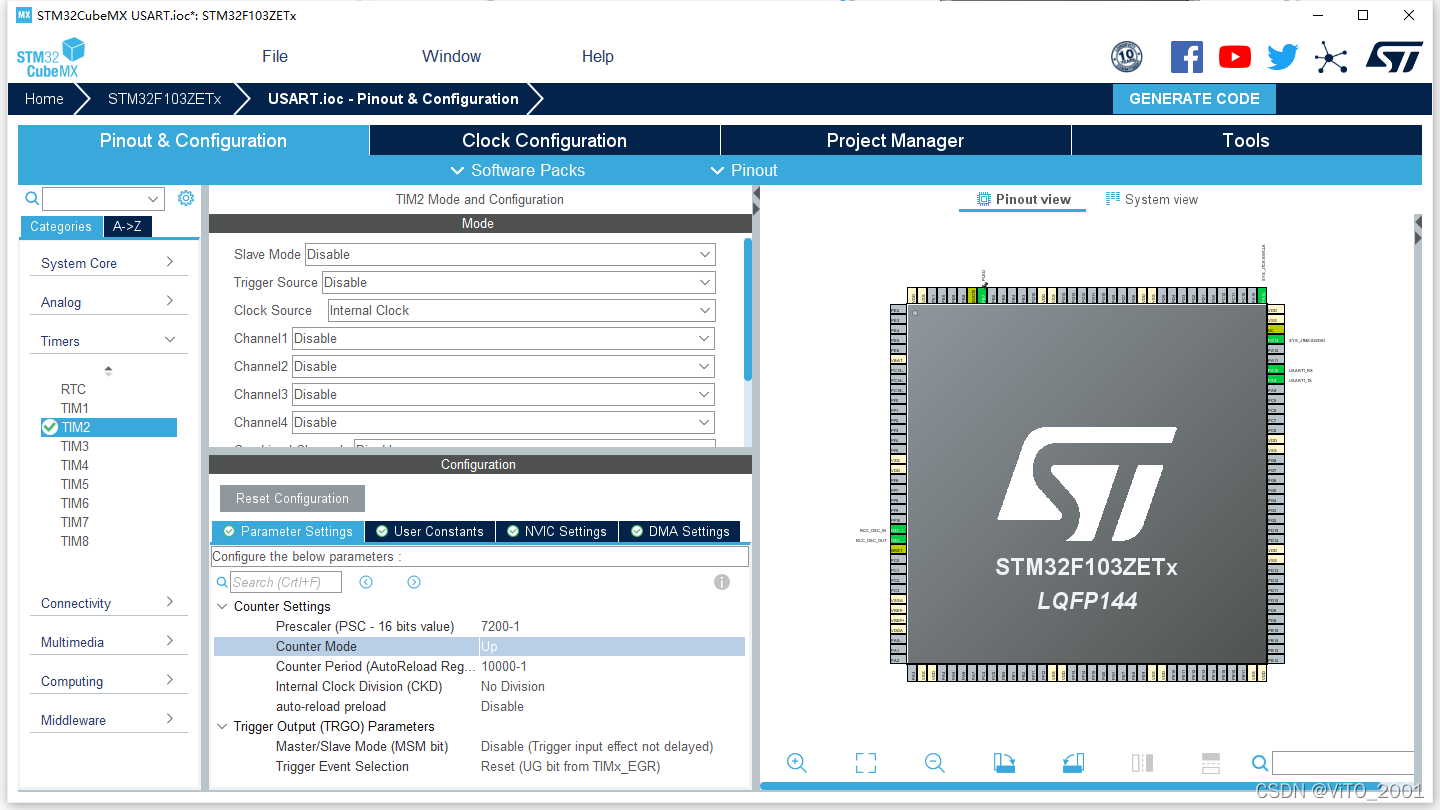Switch to A->Z sorting tab
Screen dimensions: 1440x810
click(127, 227)
